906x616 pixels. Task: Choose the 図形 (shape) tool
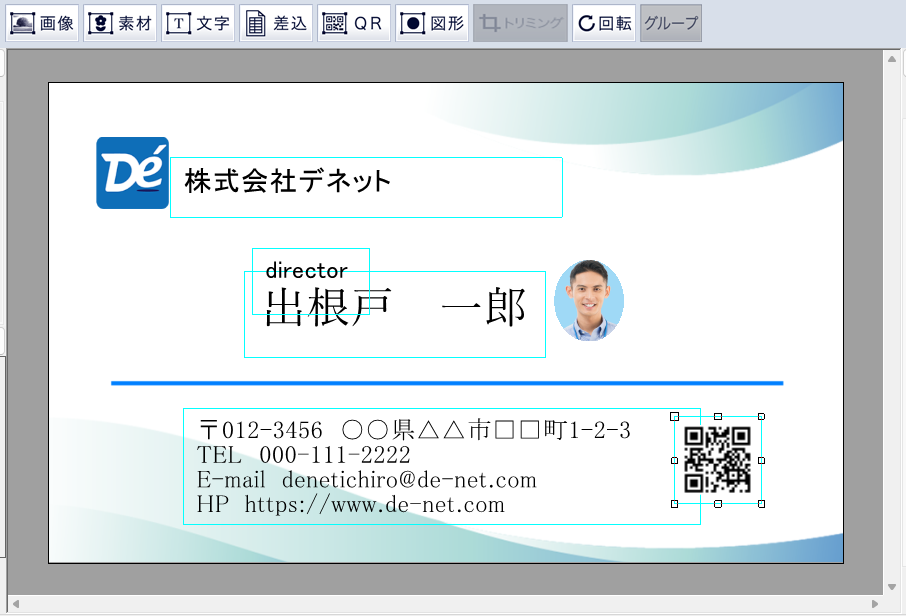click(432, 23)
